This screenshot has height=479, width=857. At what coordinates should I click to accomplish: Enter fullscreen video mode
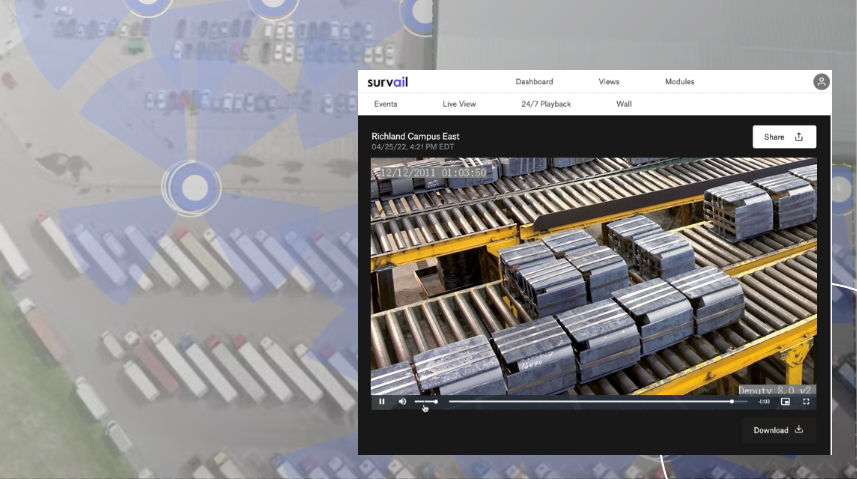click(x=807, y=401)
